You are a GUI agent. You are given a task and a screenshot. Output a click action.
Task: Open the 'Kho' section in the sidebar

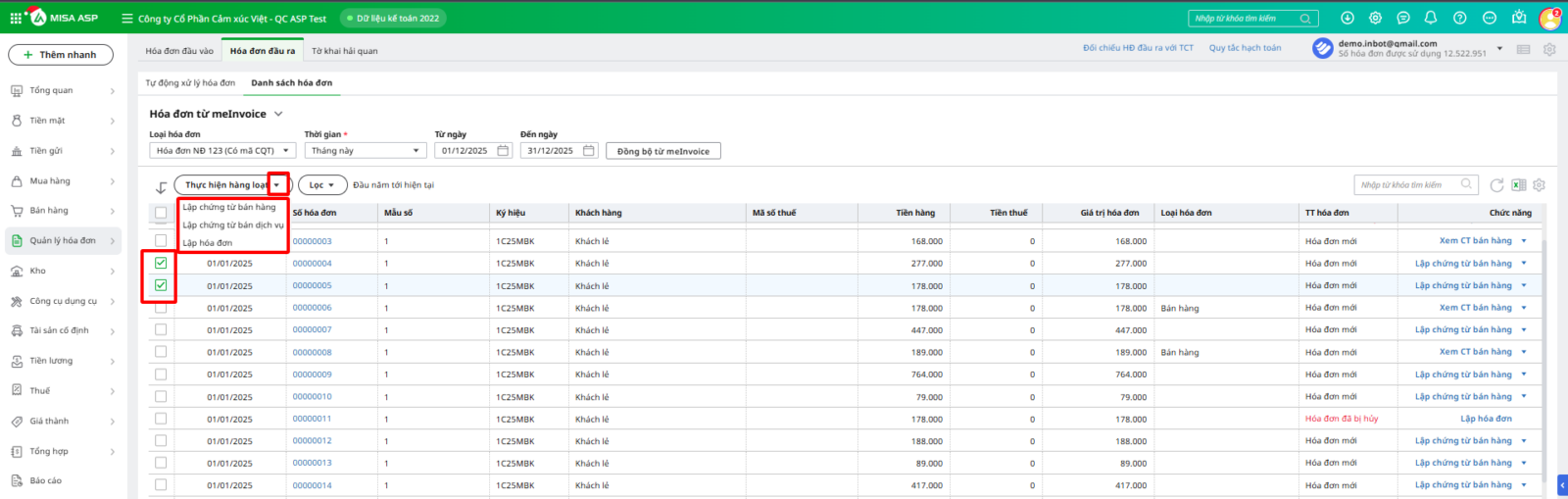[38, 271]
